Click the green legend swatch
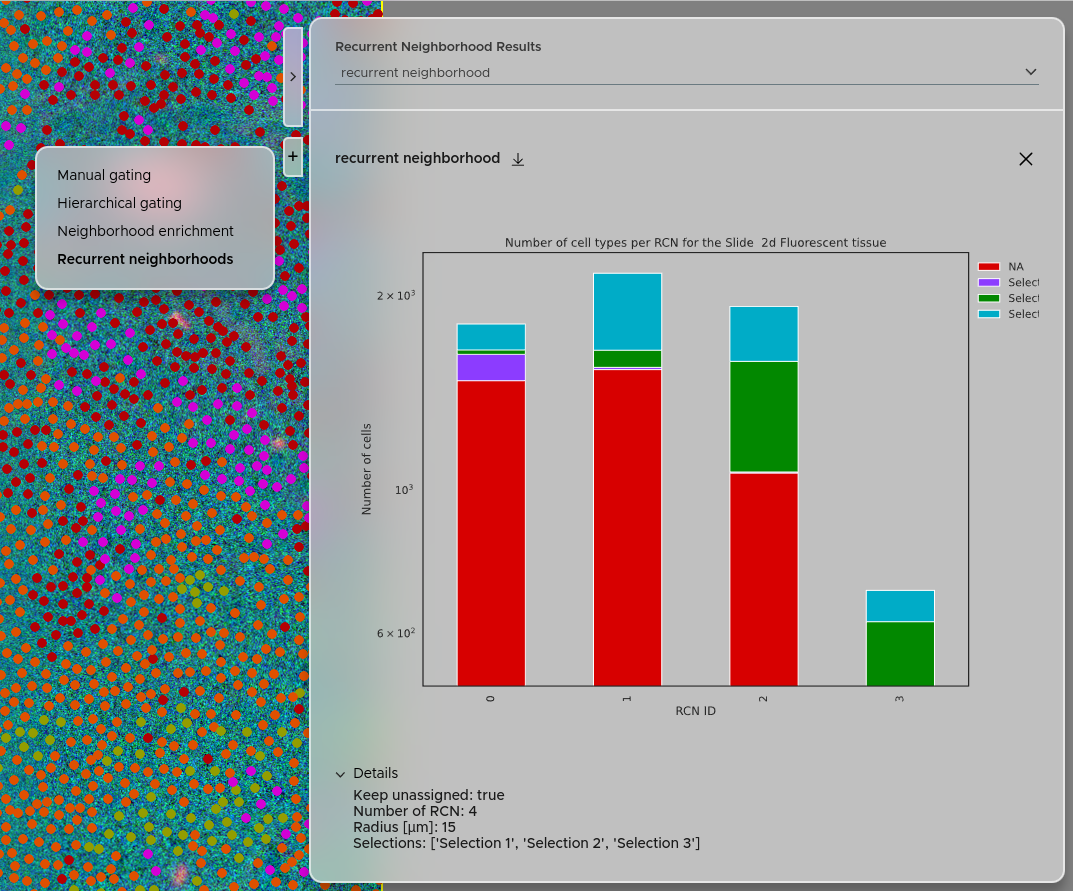This screenshot has width=1073, height=891. point(988,298)
